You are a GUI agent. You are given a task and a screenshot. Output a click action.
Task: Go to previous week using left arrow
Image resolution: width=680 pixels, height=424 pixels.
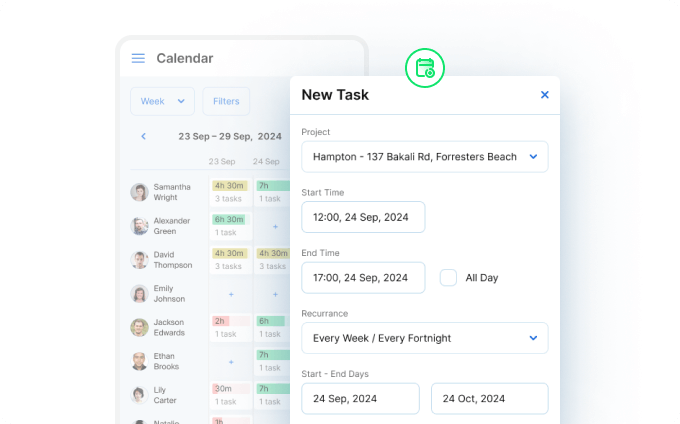click(143, 136)
